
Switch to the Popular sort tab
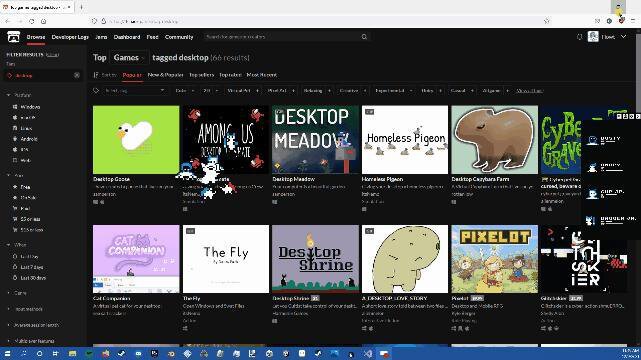point(132,75)
